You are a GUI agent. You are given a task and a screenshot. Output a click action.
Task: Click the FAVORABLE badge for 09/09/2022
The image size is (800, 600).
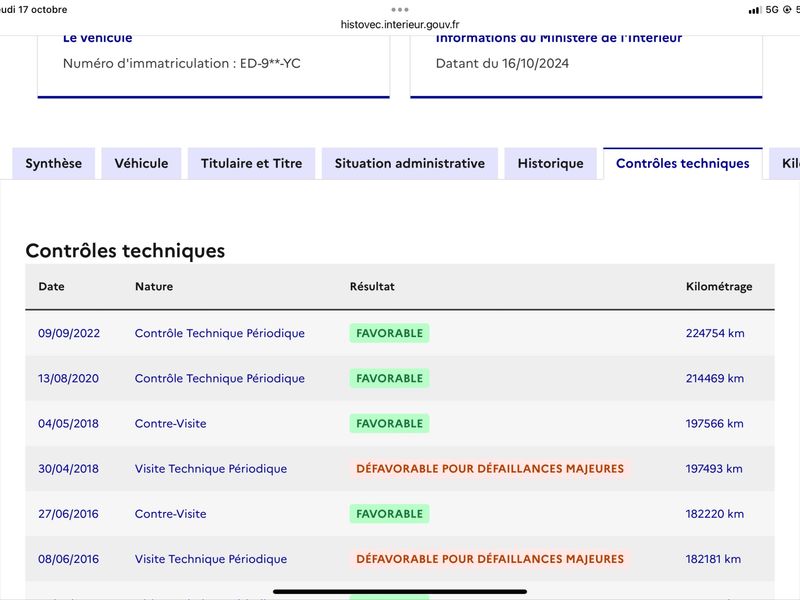pyautogui.click(x=389, y=333)
